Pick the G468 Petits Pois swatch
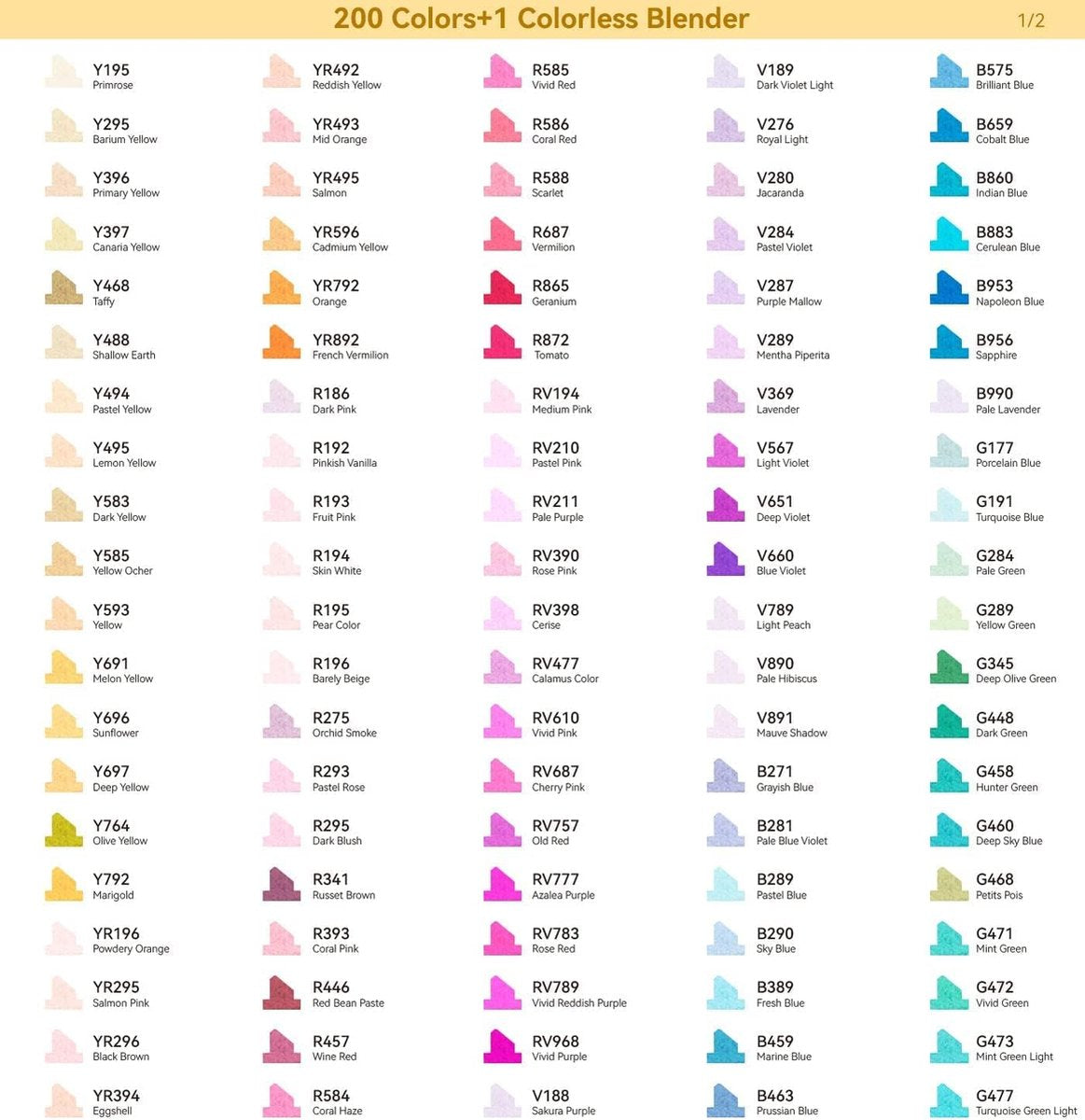The image size is (1085, 1120). point(950,883)
